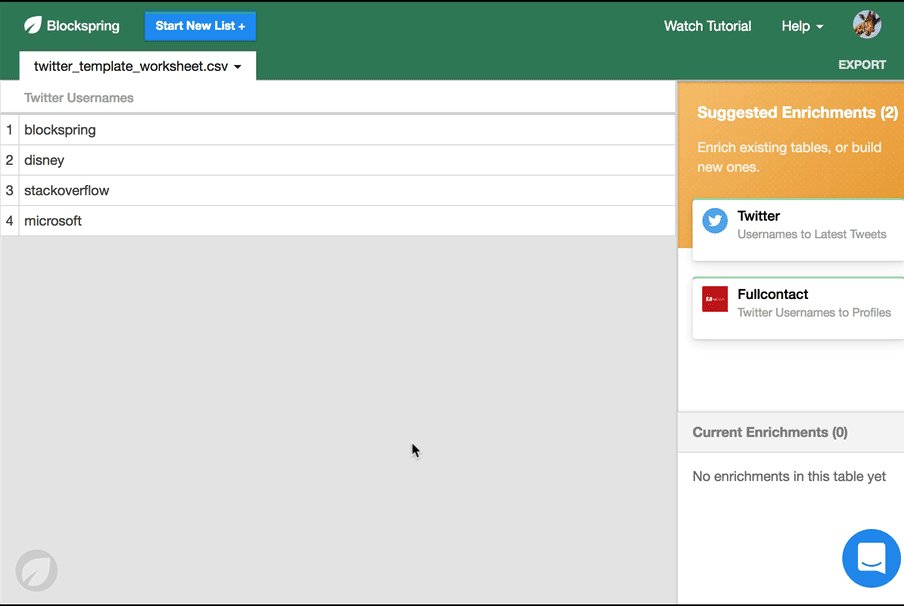The image size is (904, 606).
Task: Select the stackoverflow cell
Action: click(x=347, y=190)
